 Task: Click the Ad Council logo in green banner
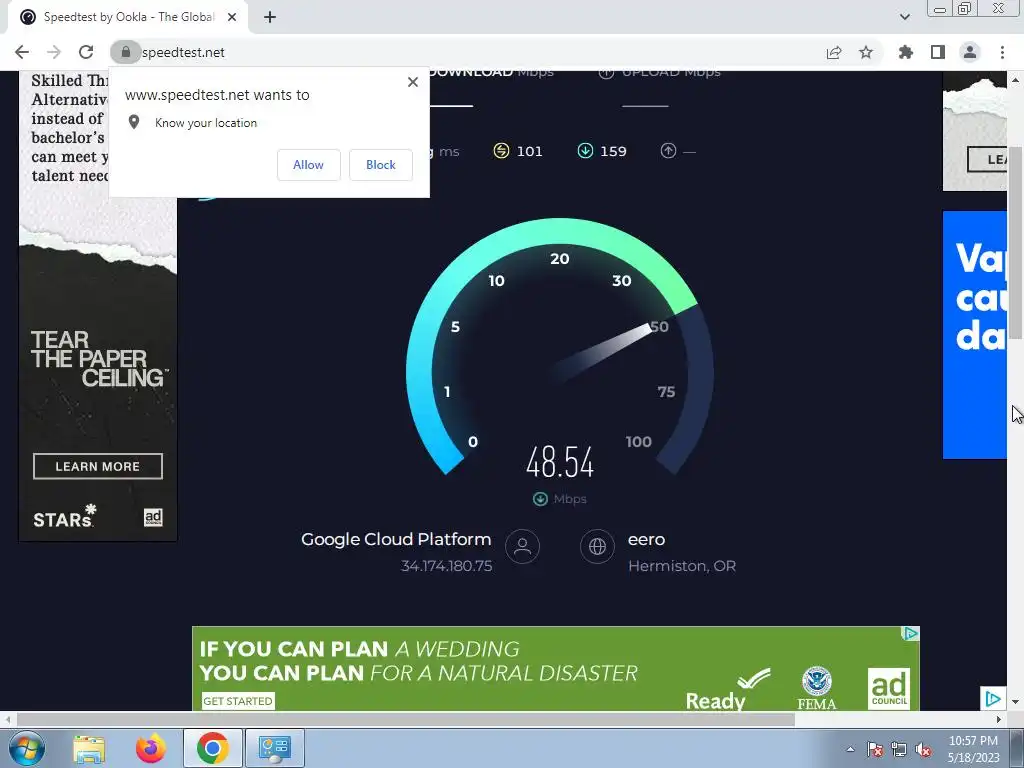[x=889, y=688]
